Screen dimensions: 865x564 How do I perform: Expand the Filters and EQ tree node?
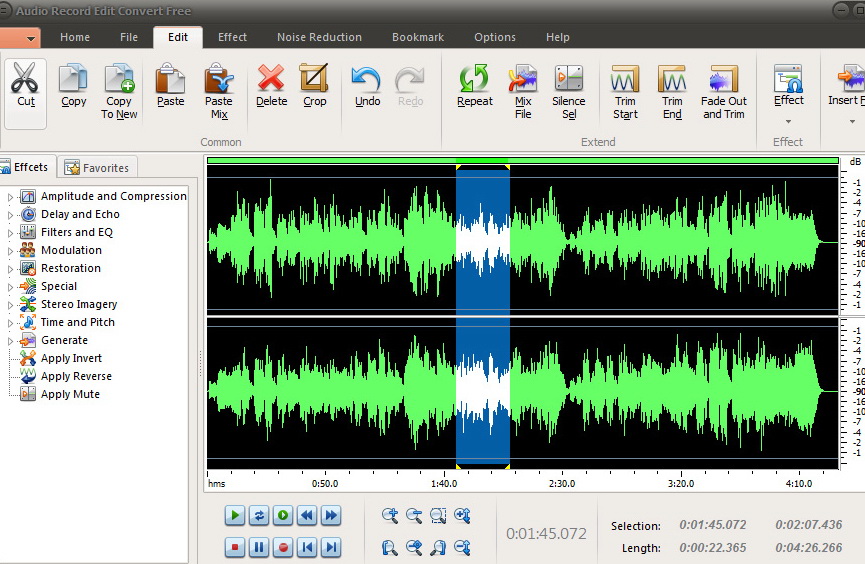11,233
